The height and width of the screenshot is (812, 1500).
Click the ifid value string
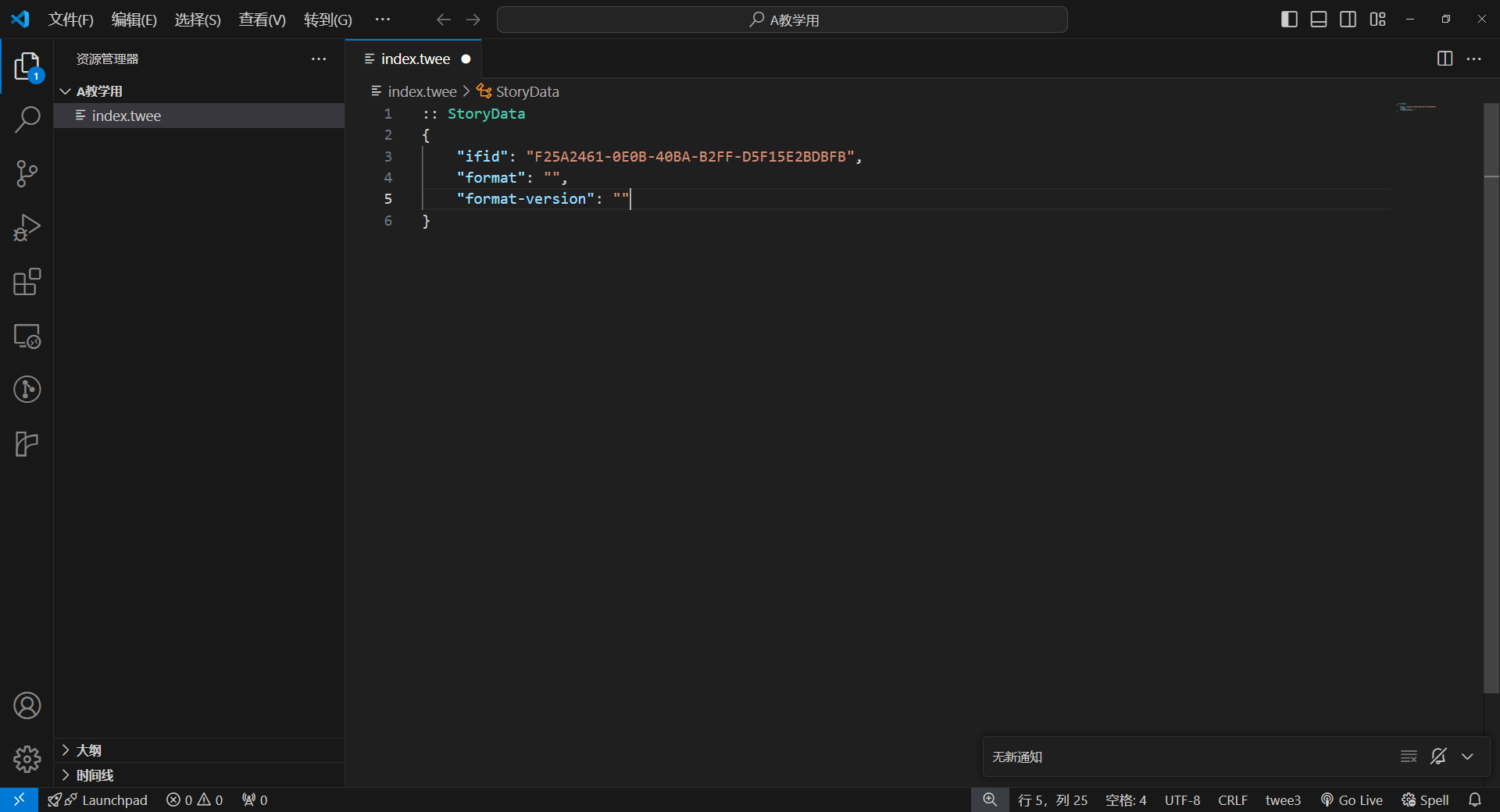(x=690, y=156)
